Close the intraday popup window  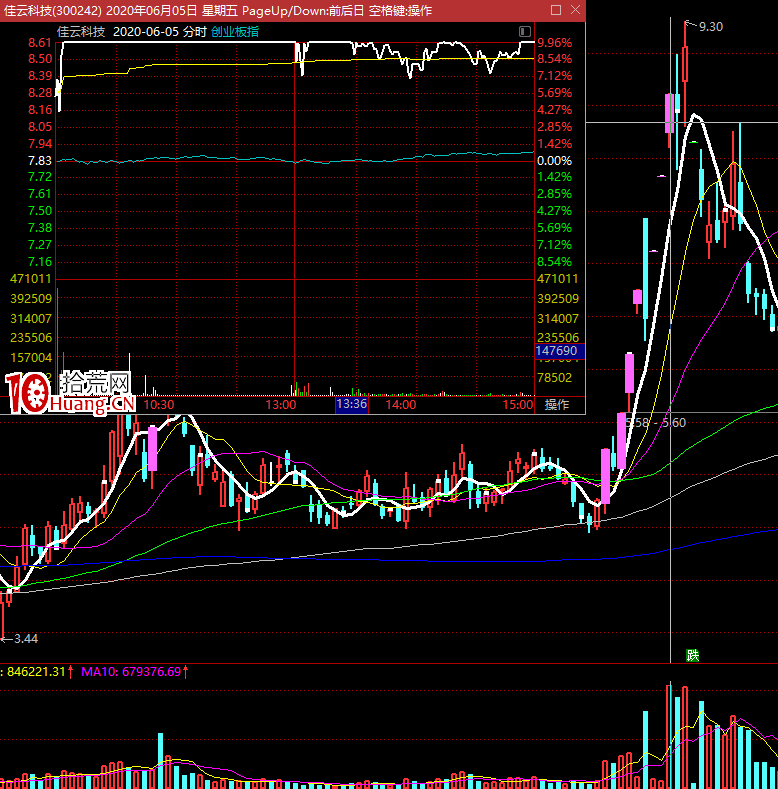(x=574, y=10)
